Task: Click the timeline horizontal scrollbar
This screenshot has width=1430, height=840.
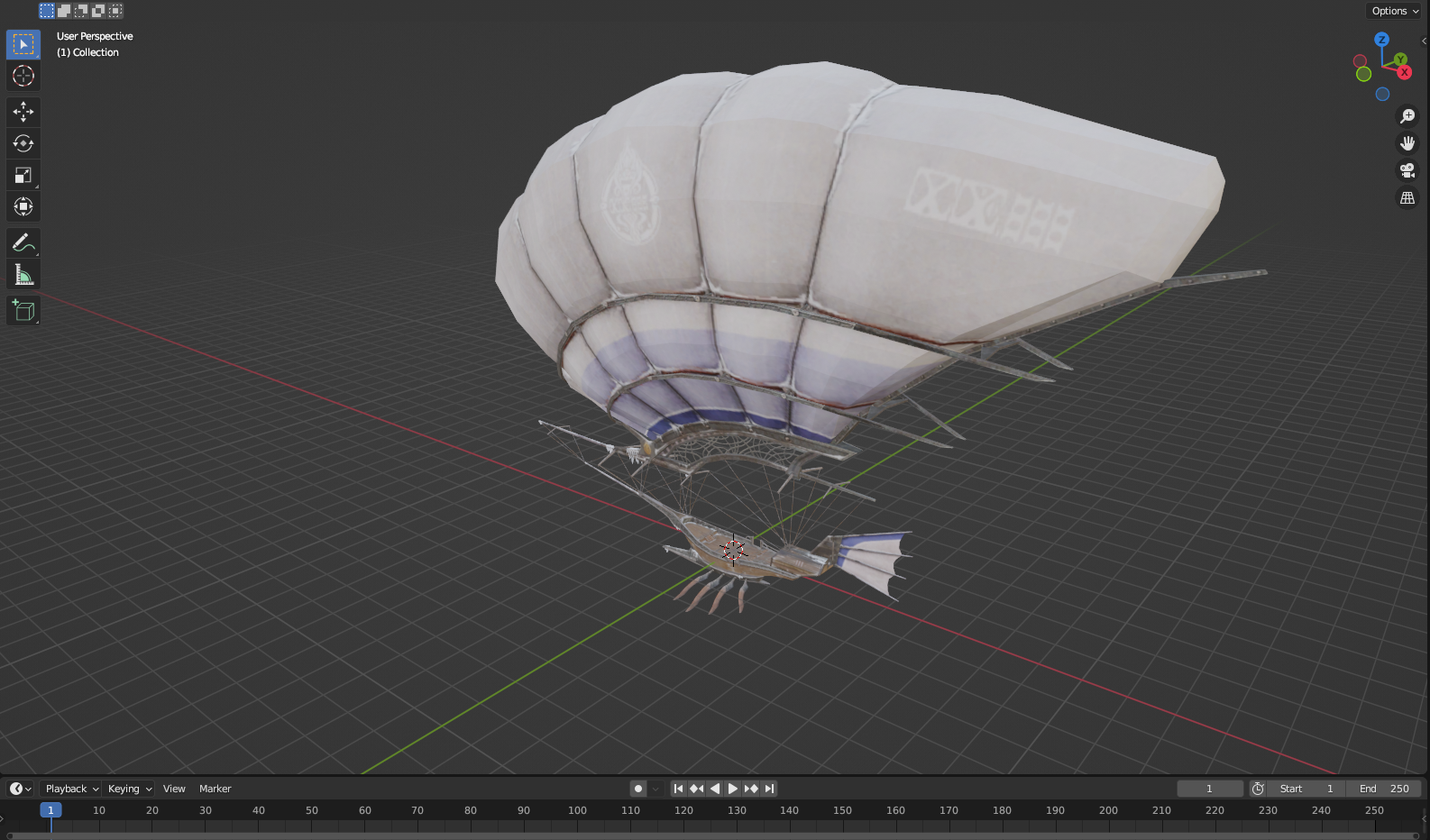Action: (714, 836)
